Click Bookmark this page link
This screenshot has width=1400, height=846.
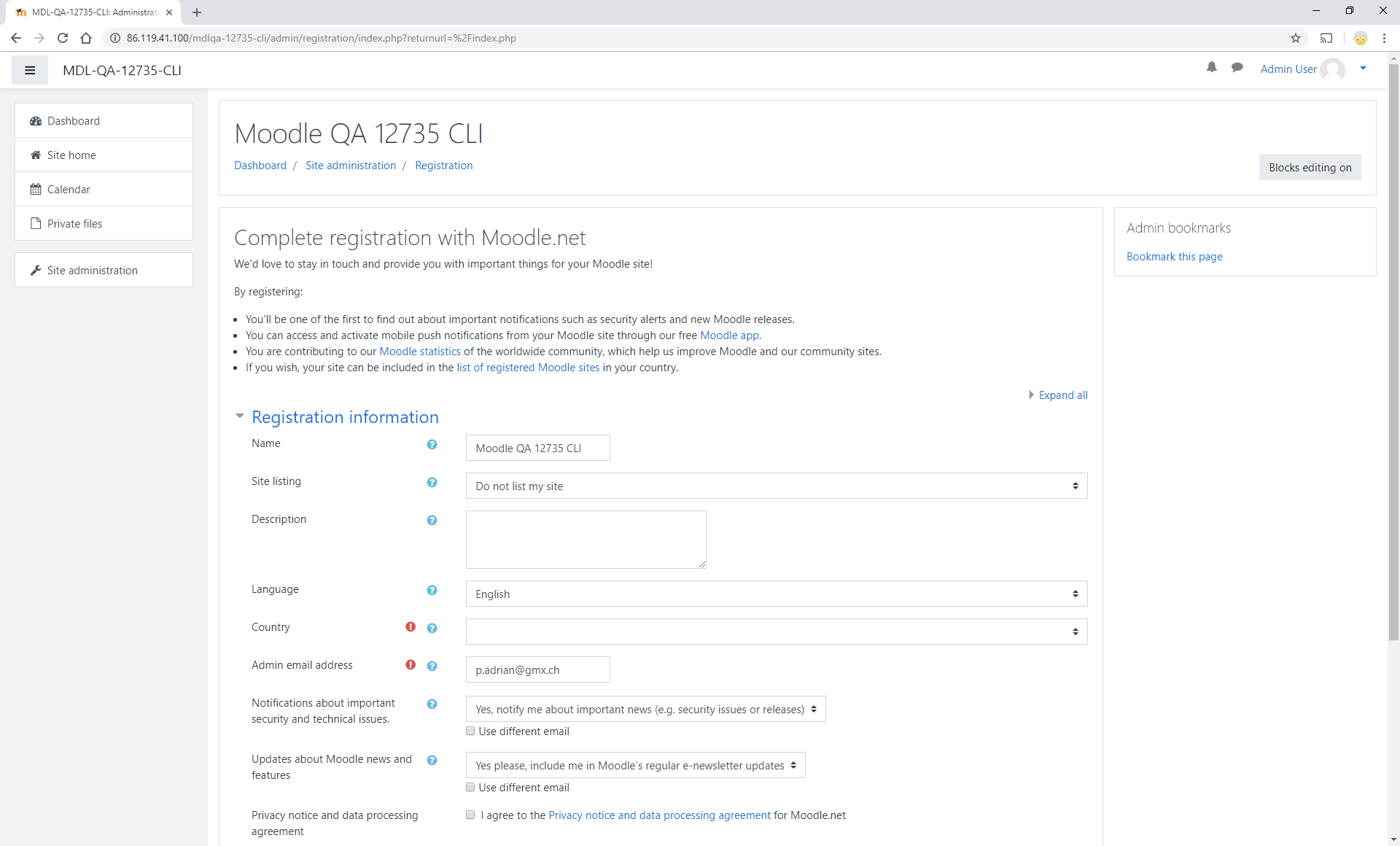click(x=1174, y=257)
